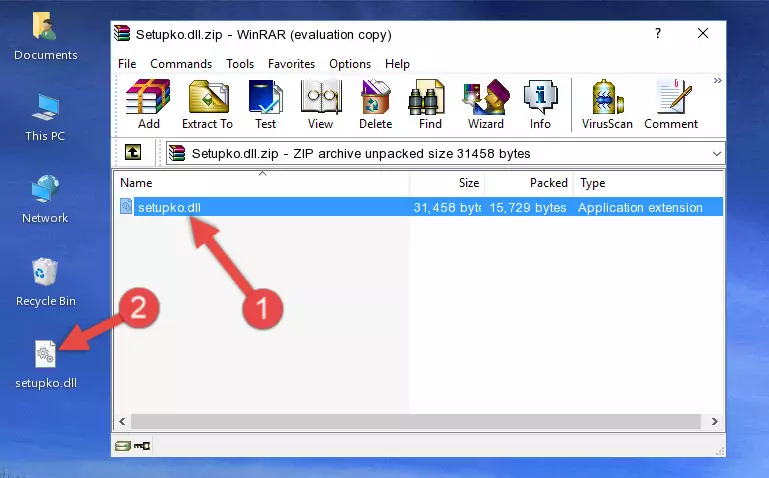The height and width of the screenshot is (478, 769).
Task: Click the Application extension type cell
Action: pyautogui.click(x=640, y=208)
